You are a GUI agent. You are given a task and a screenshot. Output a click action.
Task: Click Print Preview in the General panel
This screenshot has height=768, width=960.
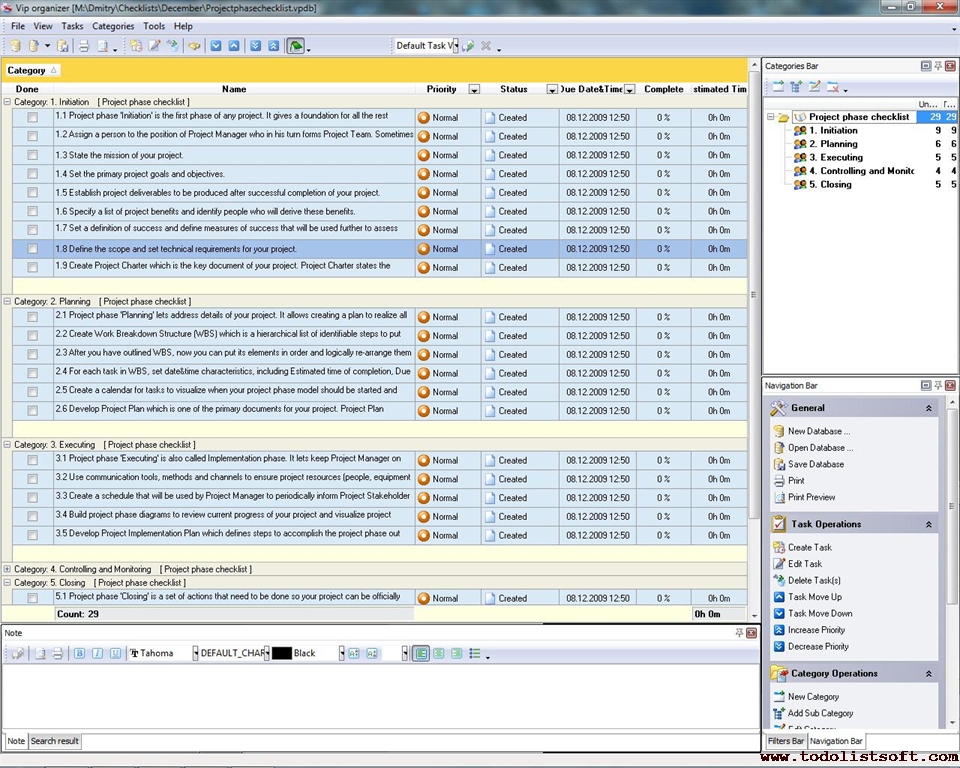pos(813,497)
